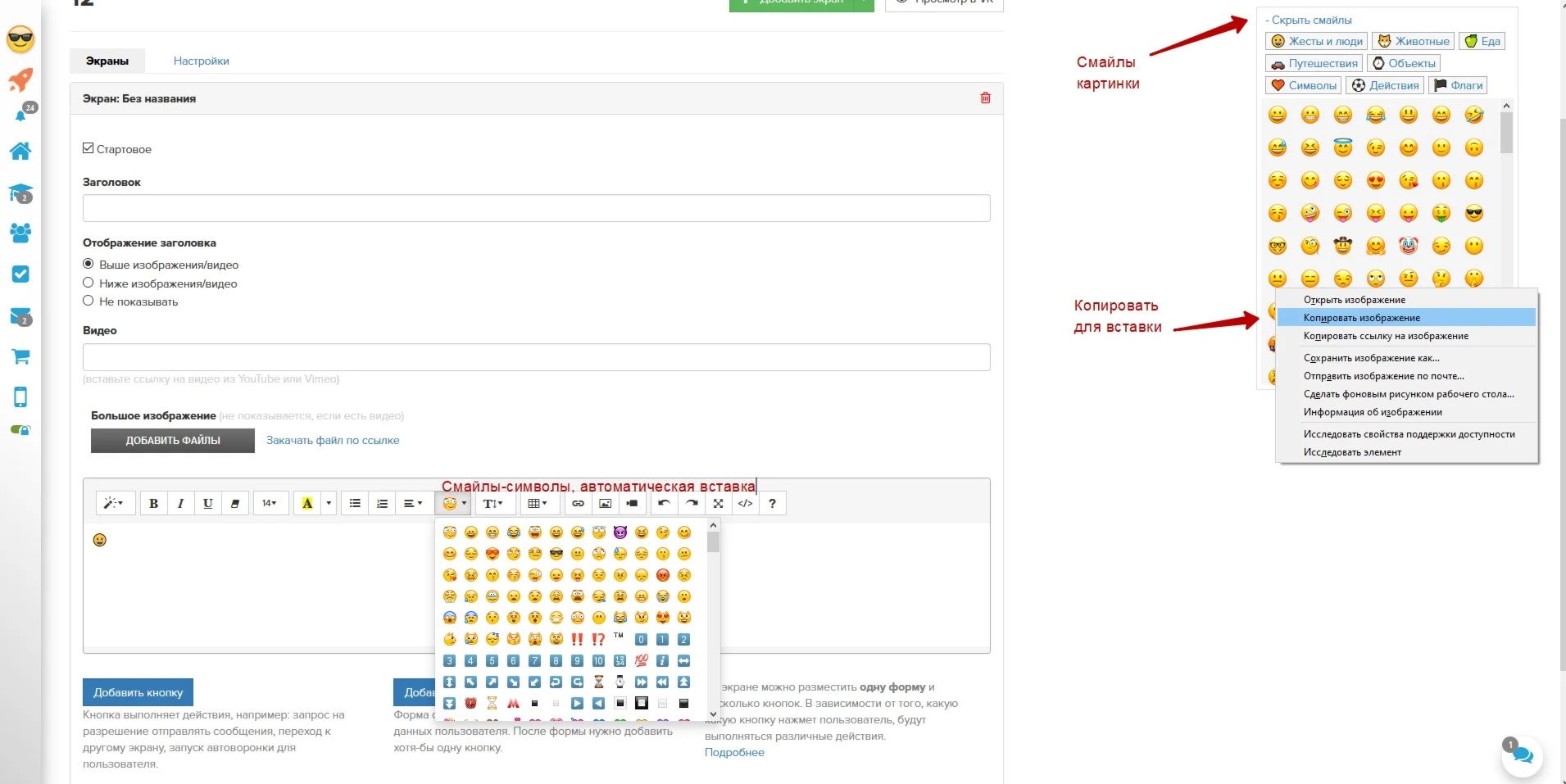
Task: Expand the font size 14 dropdown
Action: tap(270, 503)
